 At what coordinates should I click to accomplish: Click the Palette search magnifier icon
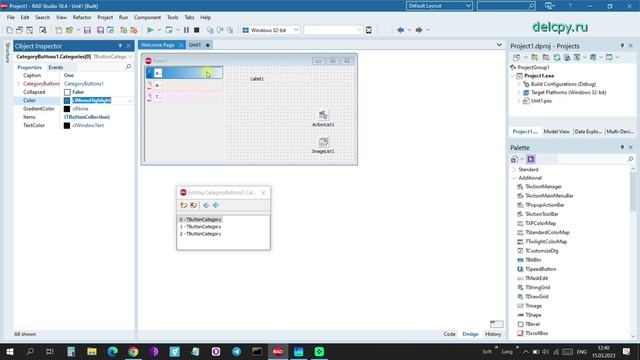click(630, 159)
